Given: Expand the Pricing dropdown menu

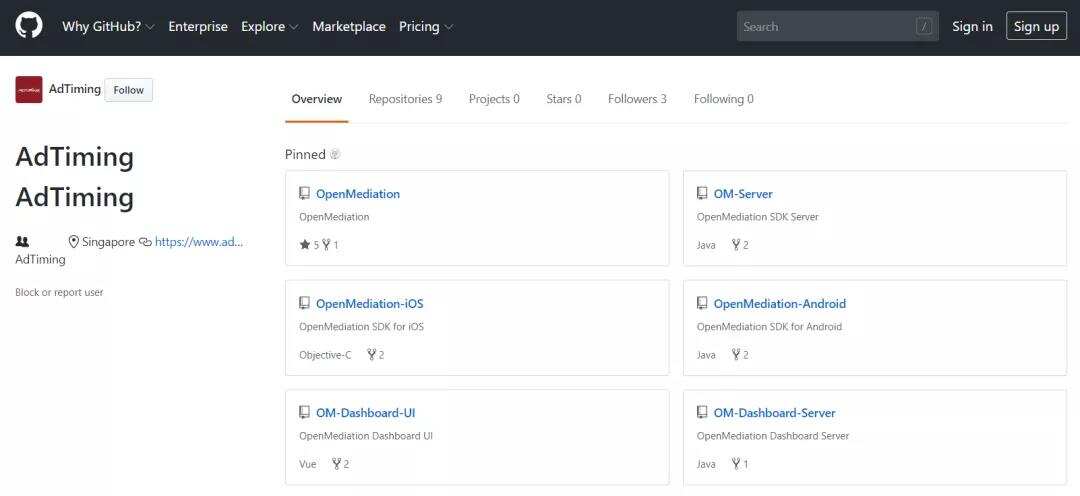Looking at the screenshot, I should [425, 27].
